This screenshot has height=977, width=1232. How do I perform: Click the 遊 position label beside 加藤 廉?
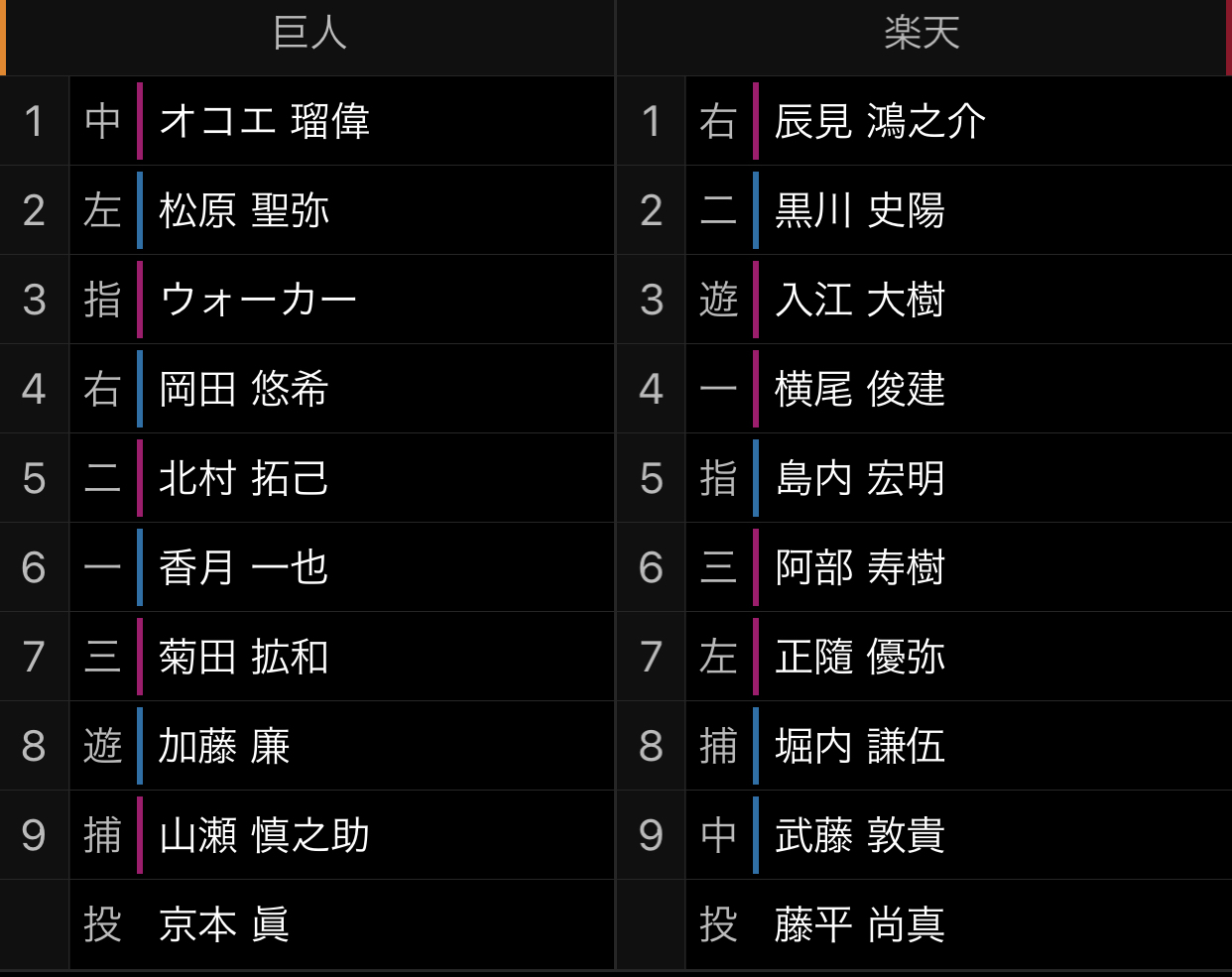pos(102,746)
